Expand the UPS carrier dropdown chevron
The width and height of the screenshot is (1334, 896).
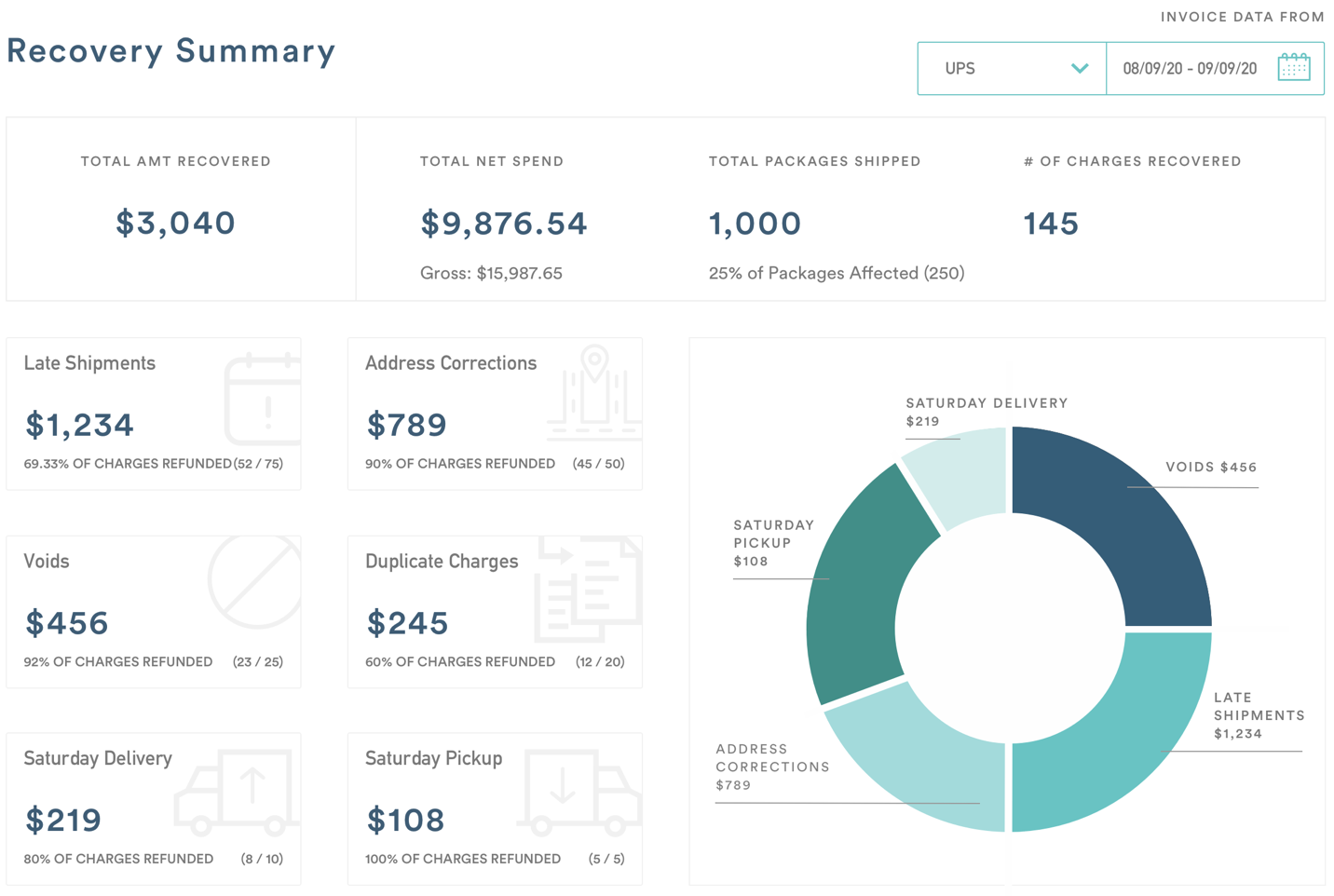tap(1080, 68)
